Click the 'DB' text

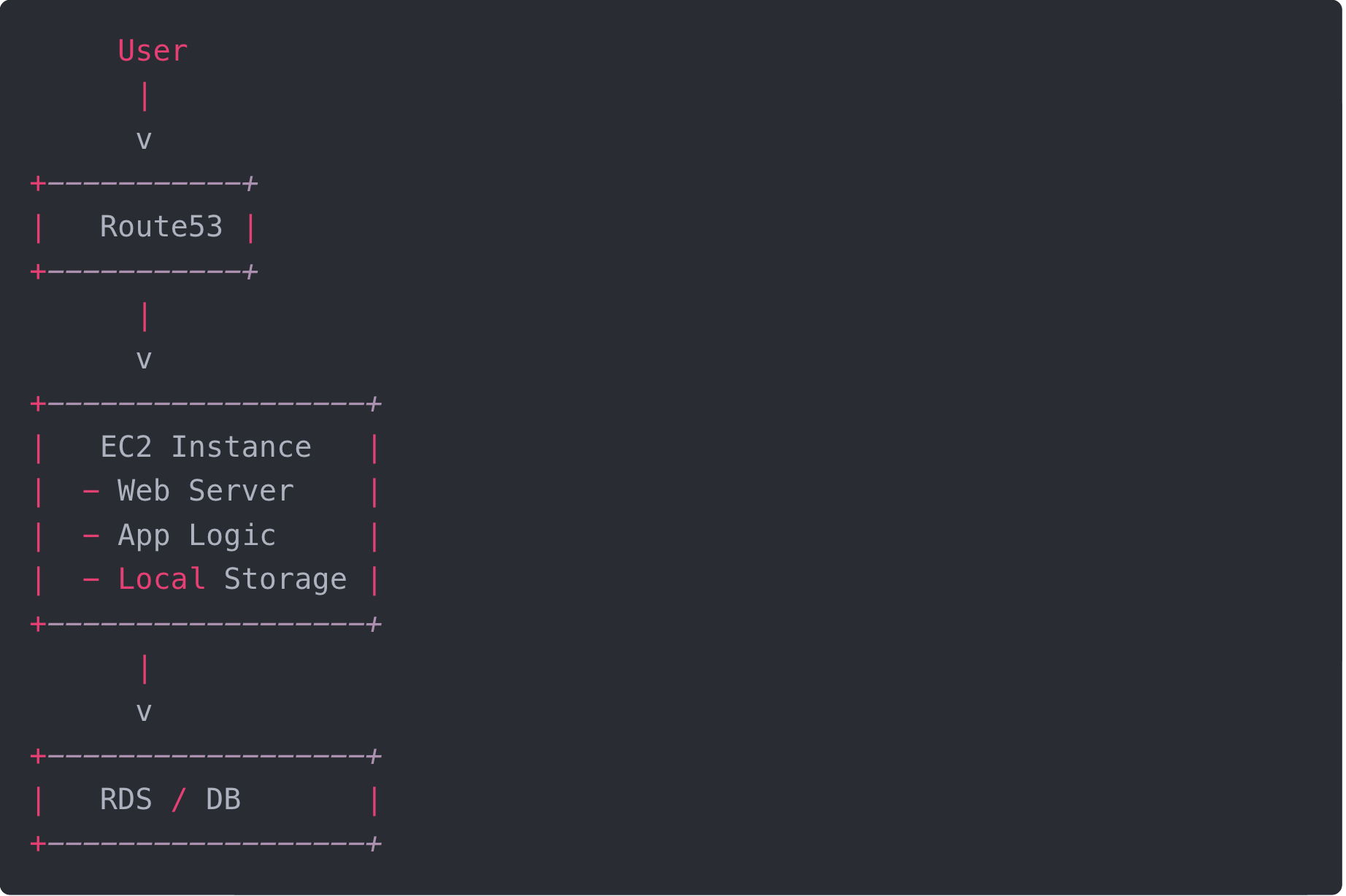pyautogui.click(x=223, y=800)
